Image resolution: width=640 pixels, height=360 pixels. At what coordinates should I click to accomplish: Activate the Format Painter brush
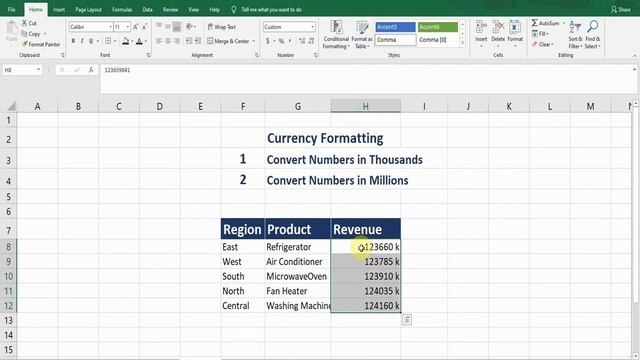(x=24, y=44)
